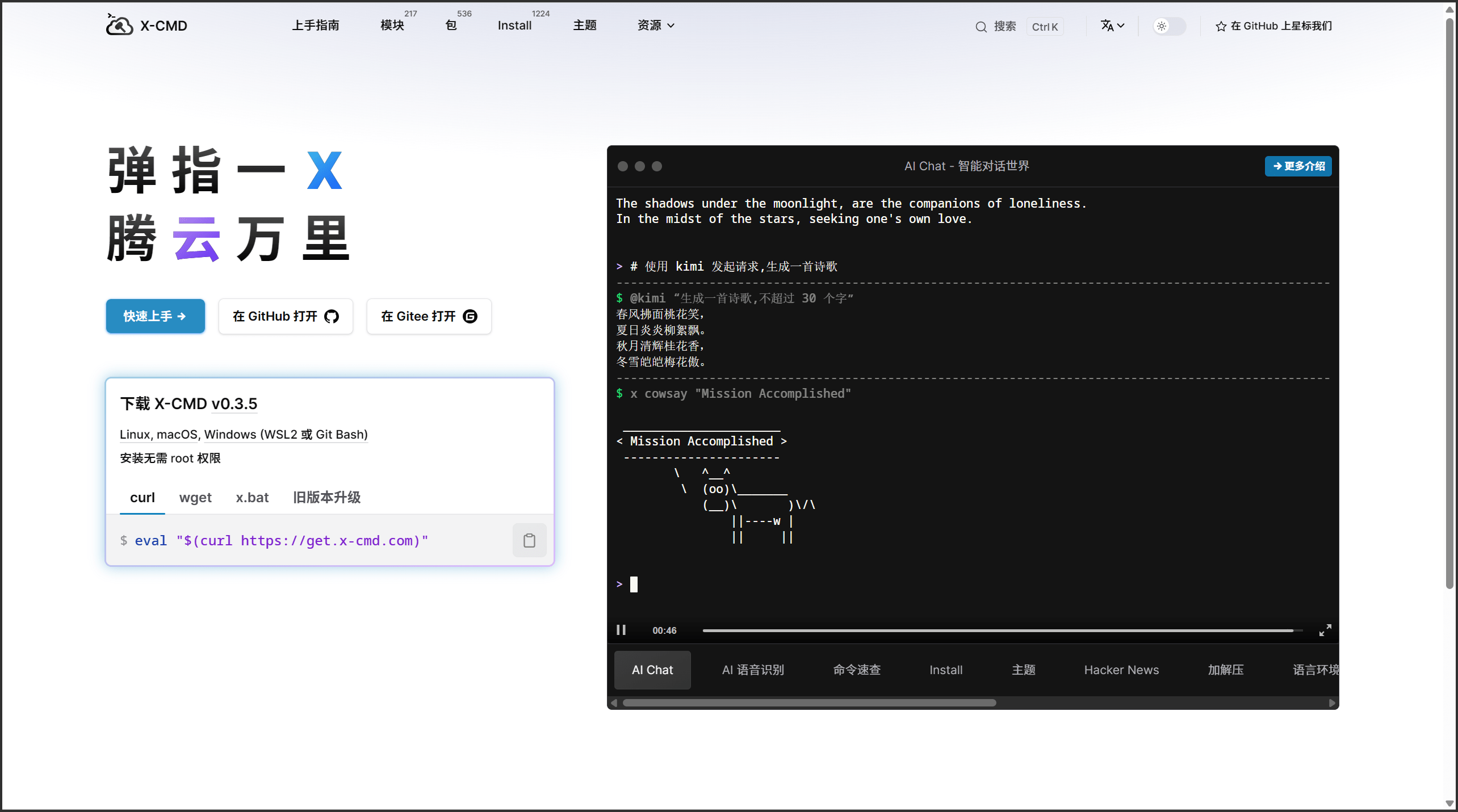Open the 模块 modules menu item

point(392,26)
